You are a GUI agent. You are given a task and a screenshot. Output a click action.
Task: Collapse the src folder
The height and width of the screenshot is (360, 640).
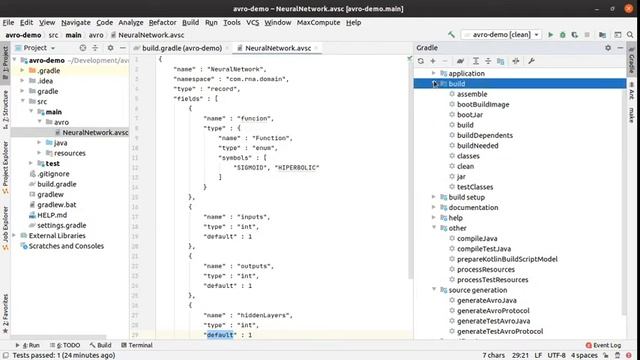point(22,101)
